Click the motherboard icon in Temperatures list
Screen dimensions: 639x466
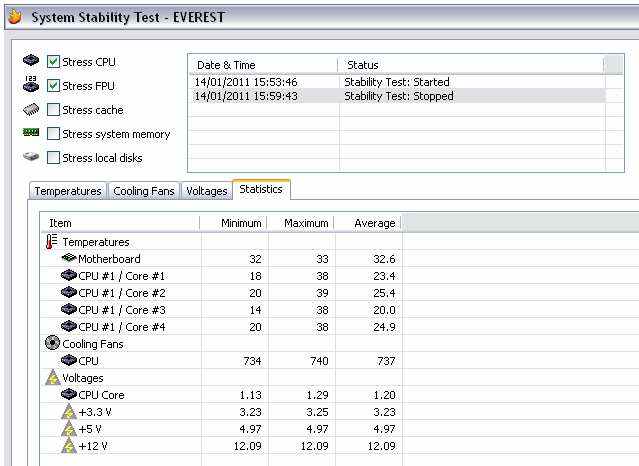point(69,259)
